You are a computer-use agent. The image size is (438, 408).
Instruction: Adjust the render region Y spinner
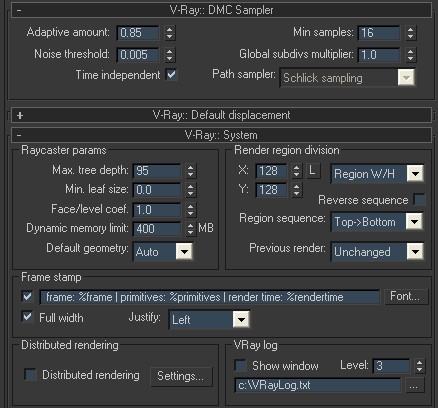[297, 190]
